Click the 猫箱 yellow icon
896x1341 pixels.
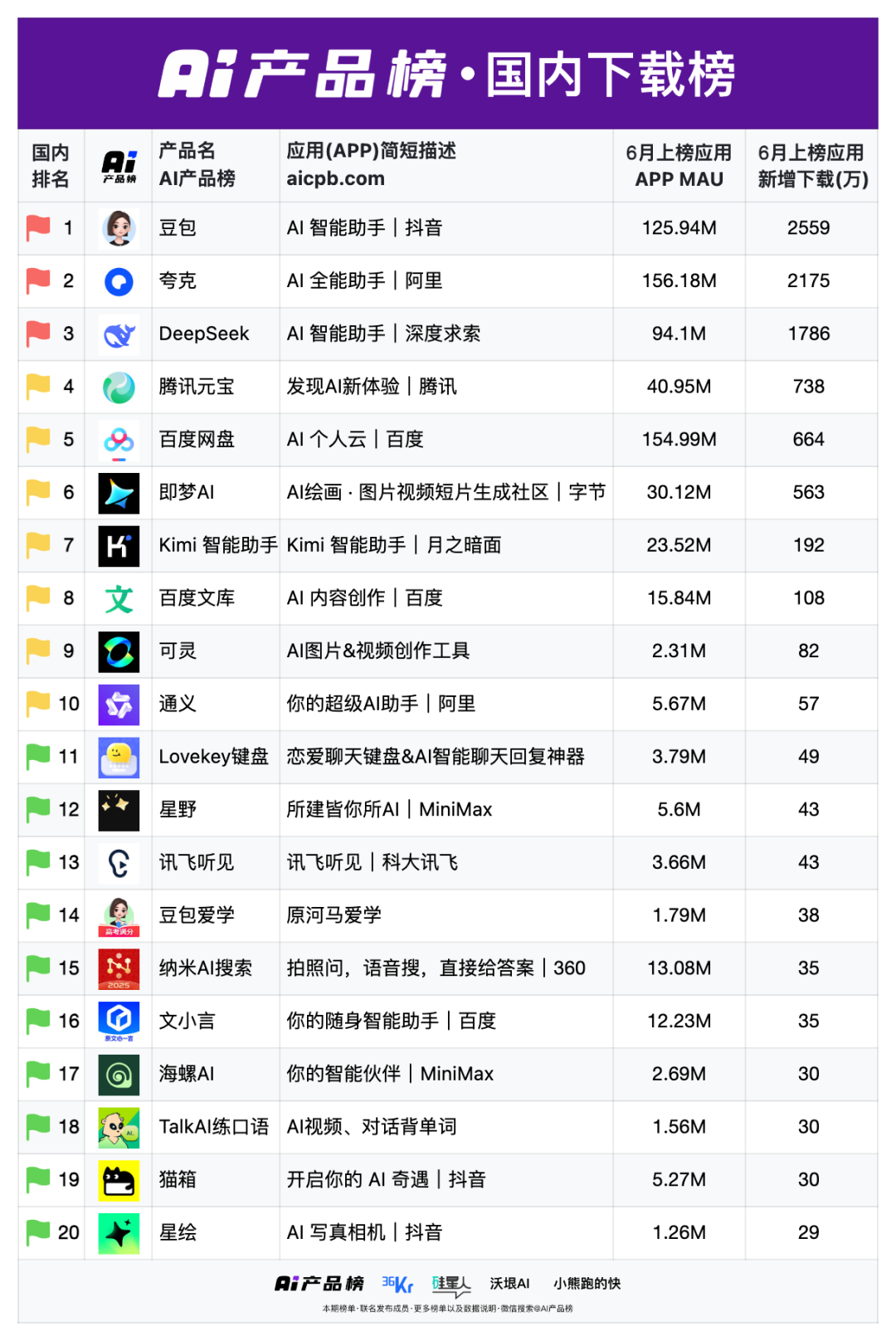(x=119, y=1181)
